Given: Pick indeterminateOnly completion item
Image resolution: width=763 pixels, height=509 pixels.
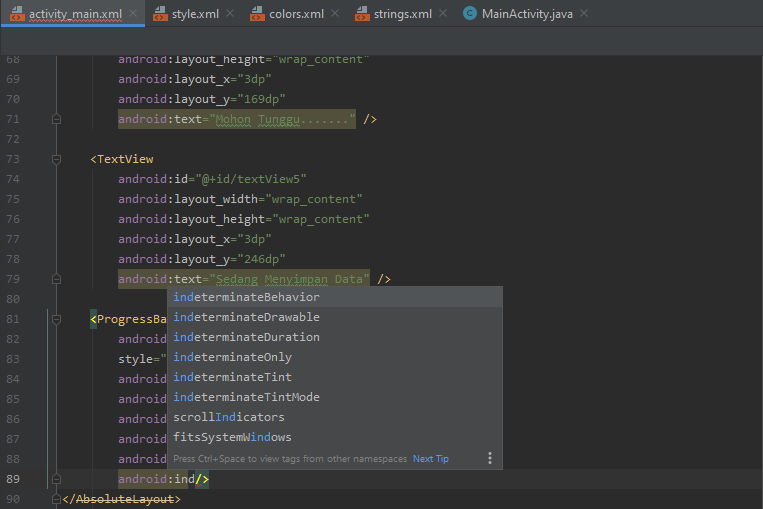Looking at the screenshot, I should [x=335, y=357].
